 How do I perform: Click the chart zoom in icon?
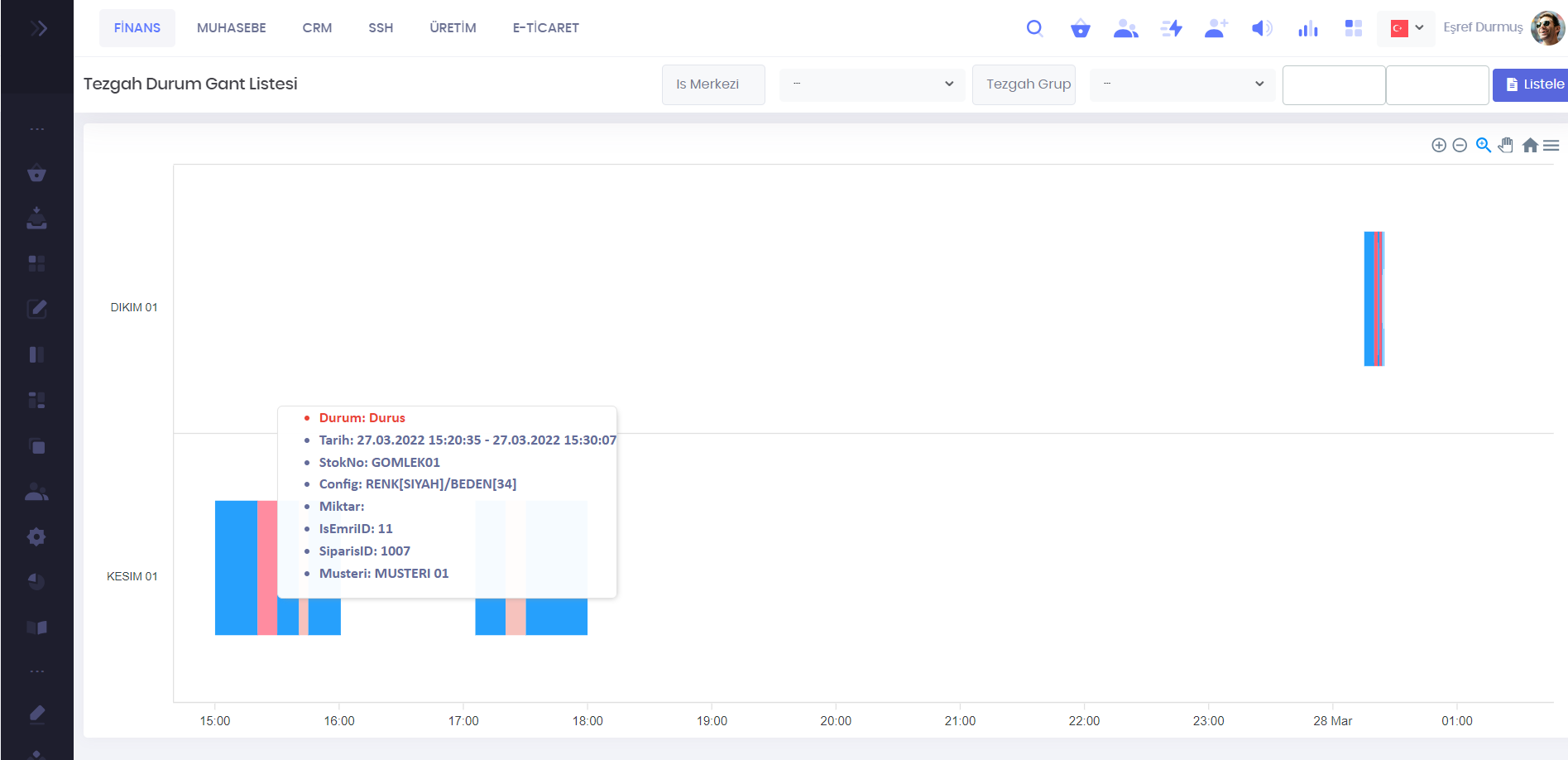point(1439,146)
